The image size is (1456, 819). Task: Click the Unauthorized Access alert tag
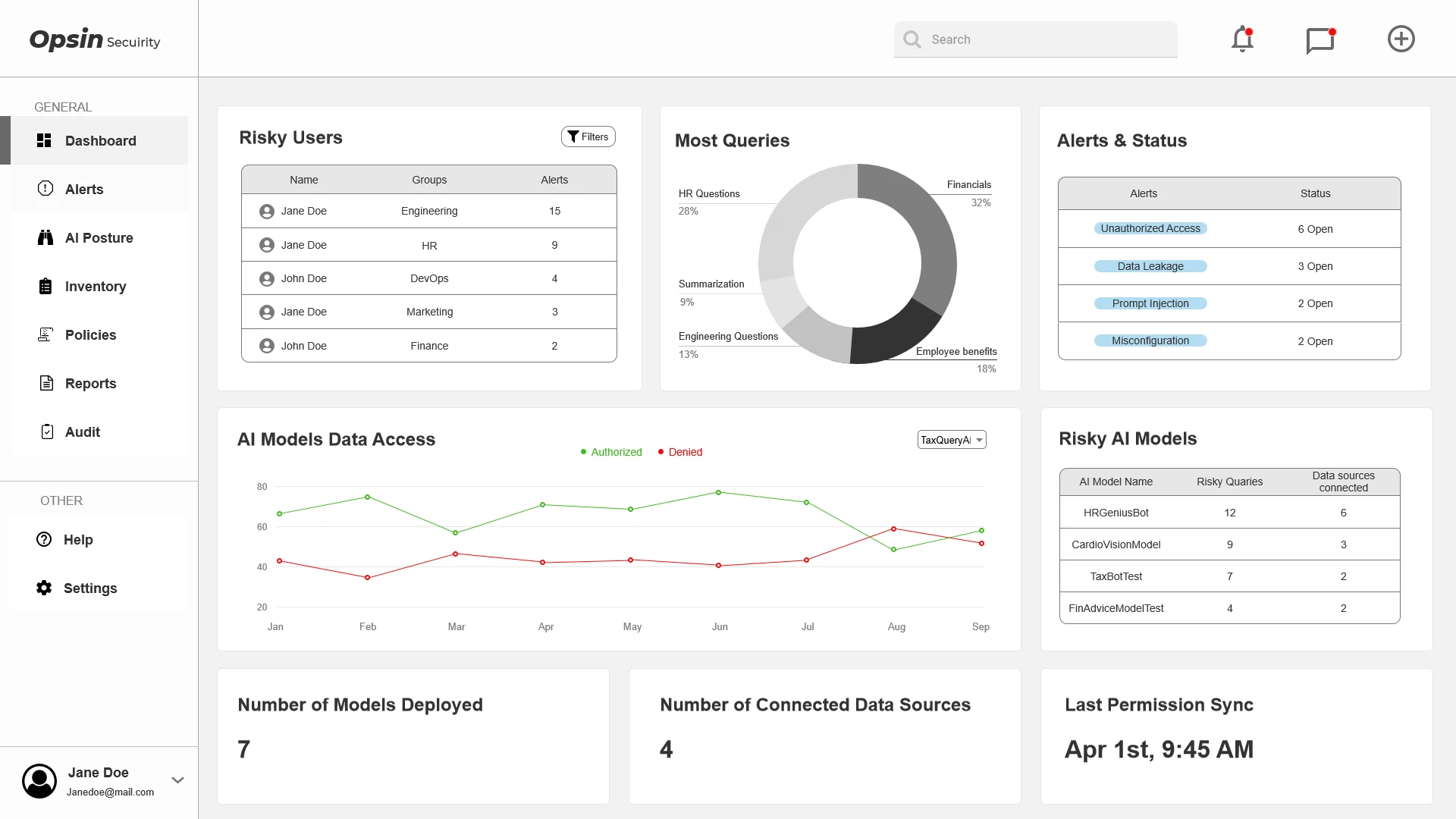click(x=1150, y=228)
